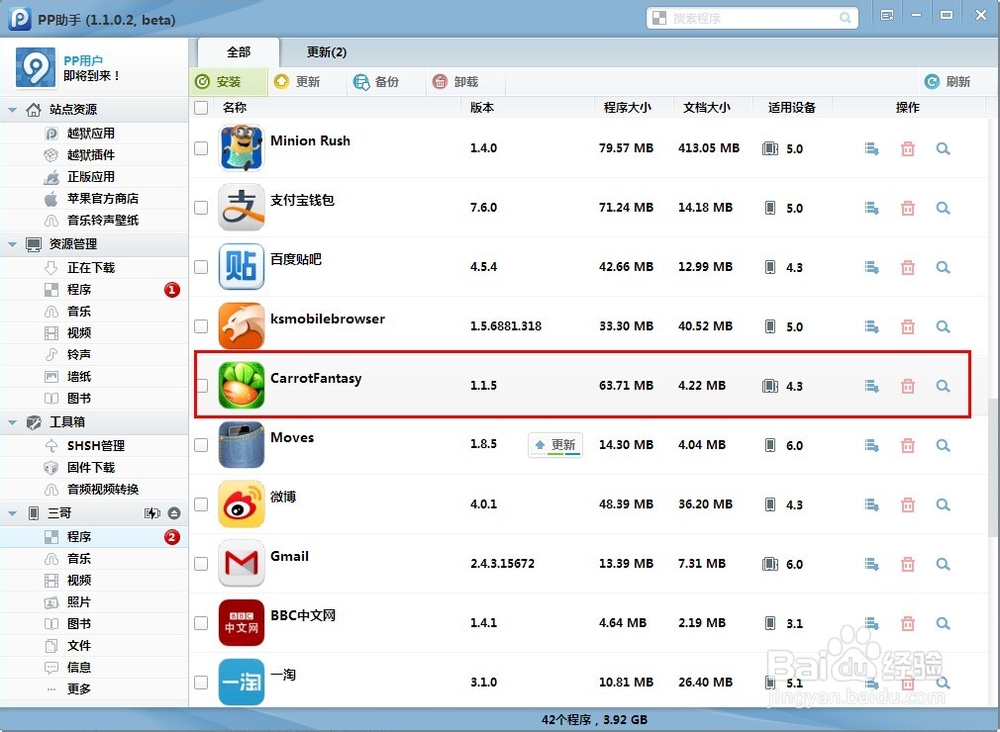Viewport: 1000px width, 732px height.
Task: Check the Gmail checkbox
Action: pyautogui.click(x=201, y=563)
